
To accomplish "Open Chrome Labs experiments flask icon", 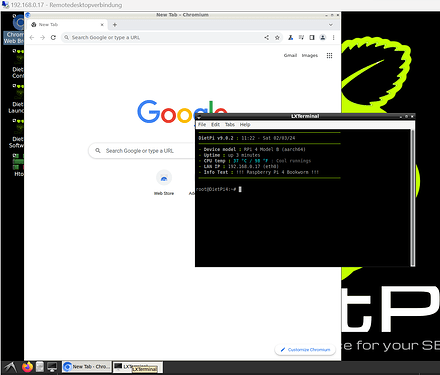I will coord(291,38).
